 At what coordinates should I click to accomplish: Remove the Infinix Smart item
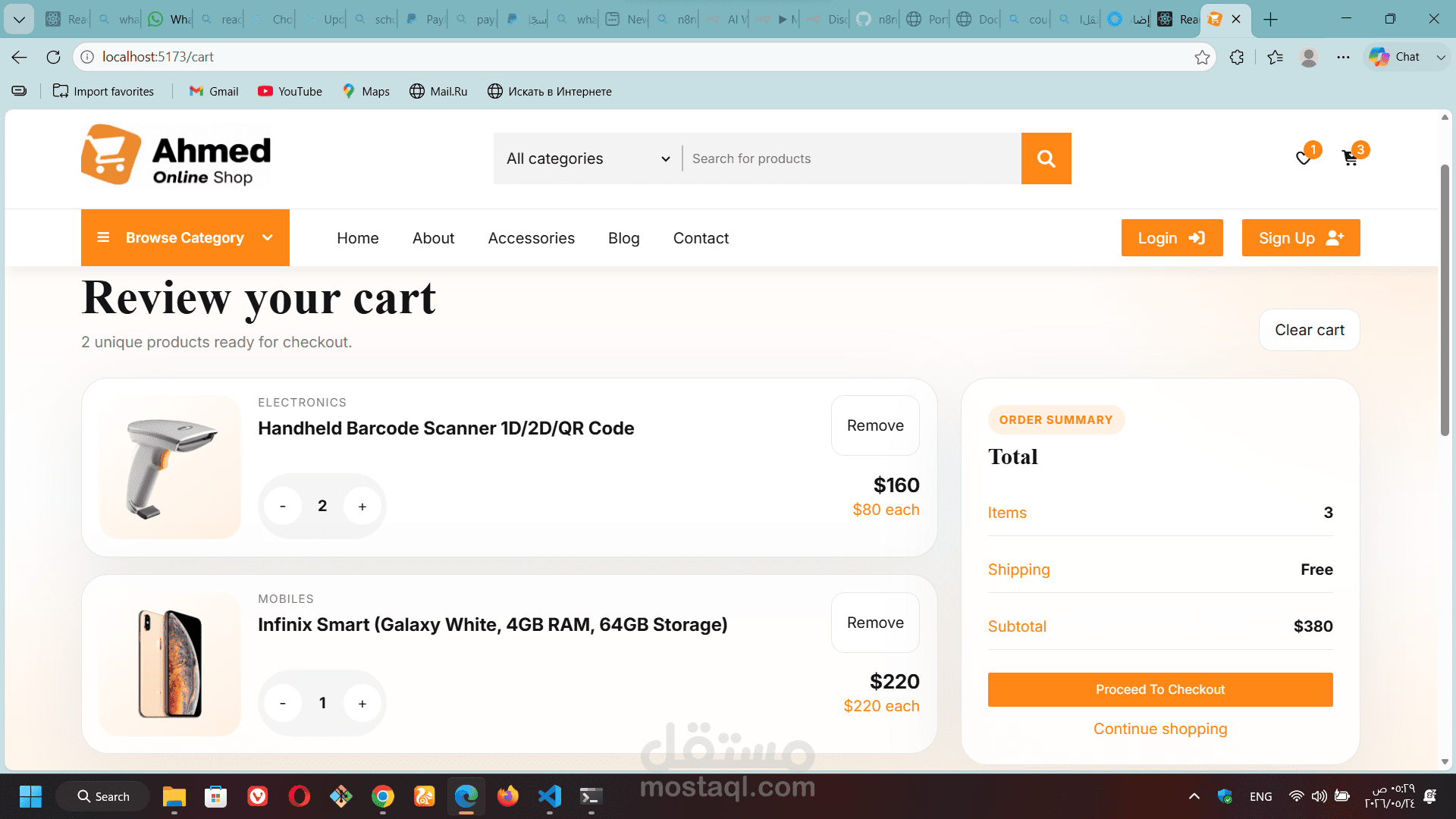click(x=875, y=623)
